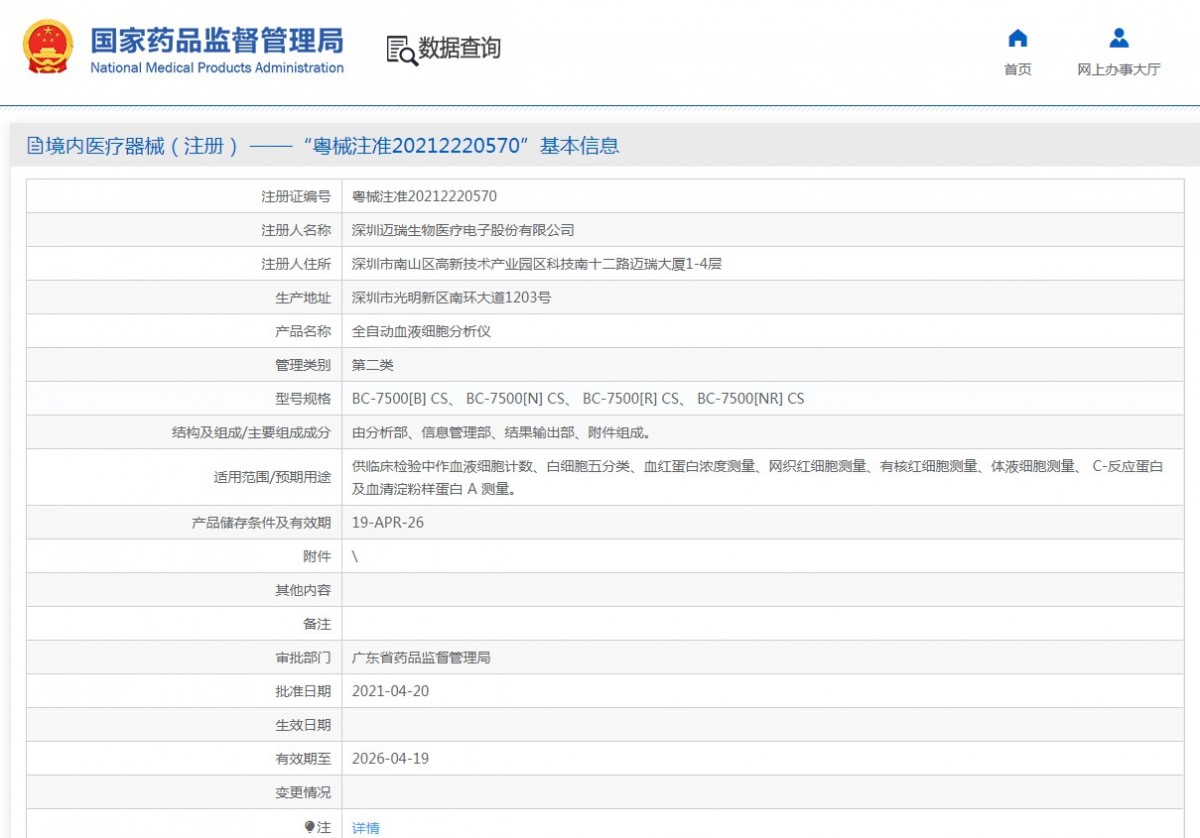The width and height of the screenshot is (1200, 838).
Task: Open the 详情 link
Action: click(x=366, y=828)
